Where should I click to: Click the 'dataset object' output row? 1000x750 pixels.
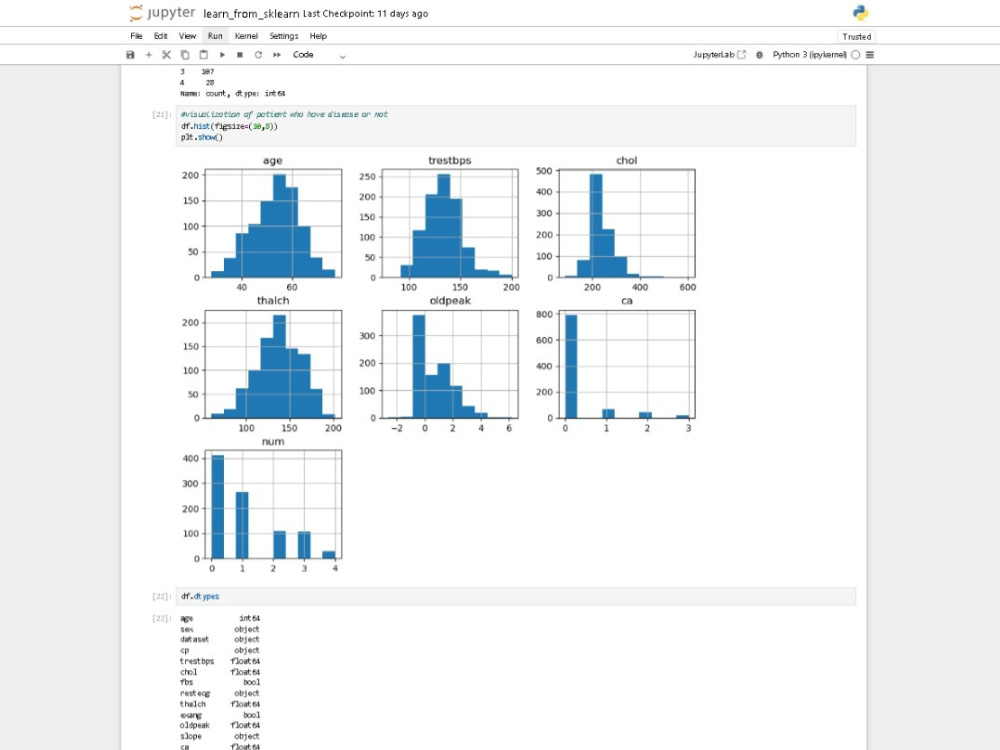220,639
